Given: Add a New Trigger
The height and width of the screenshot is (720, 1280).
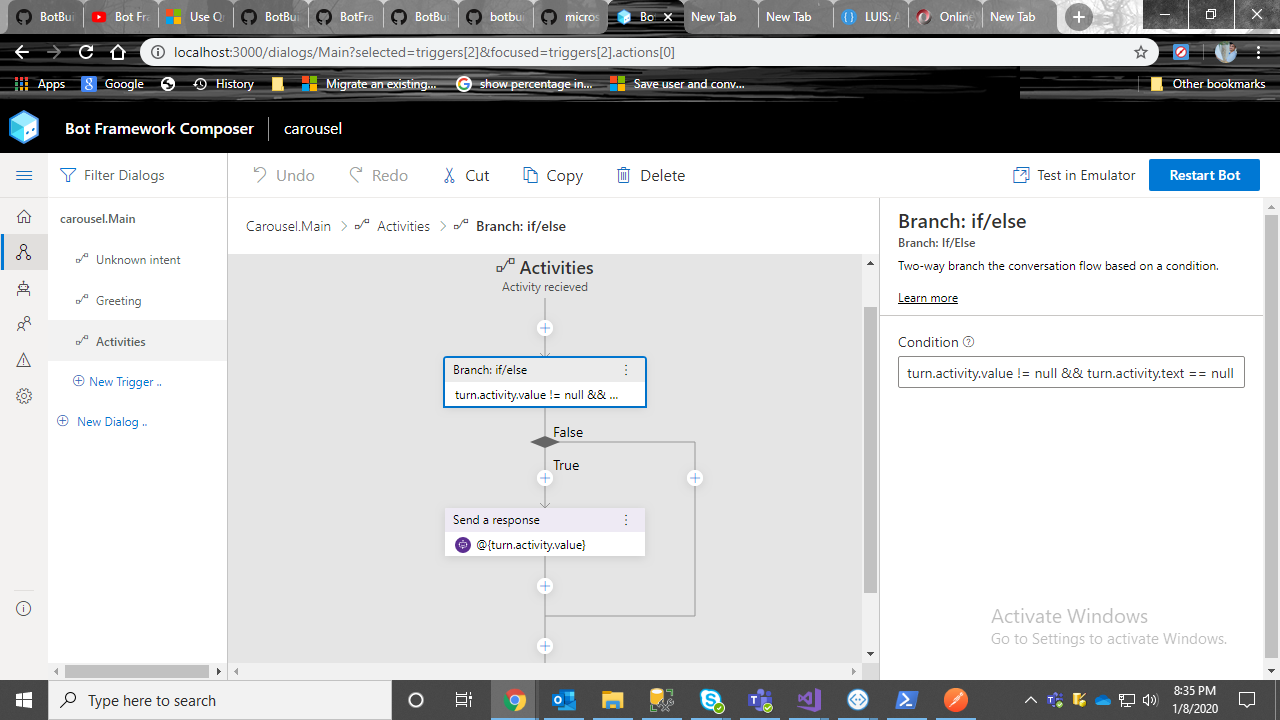Looking at the screenshot, I should click(x=117, y=381).
